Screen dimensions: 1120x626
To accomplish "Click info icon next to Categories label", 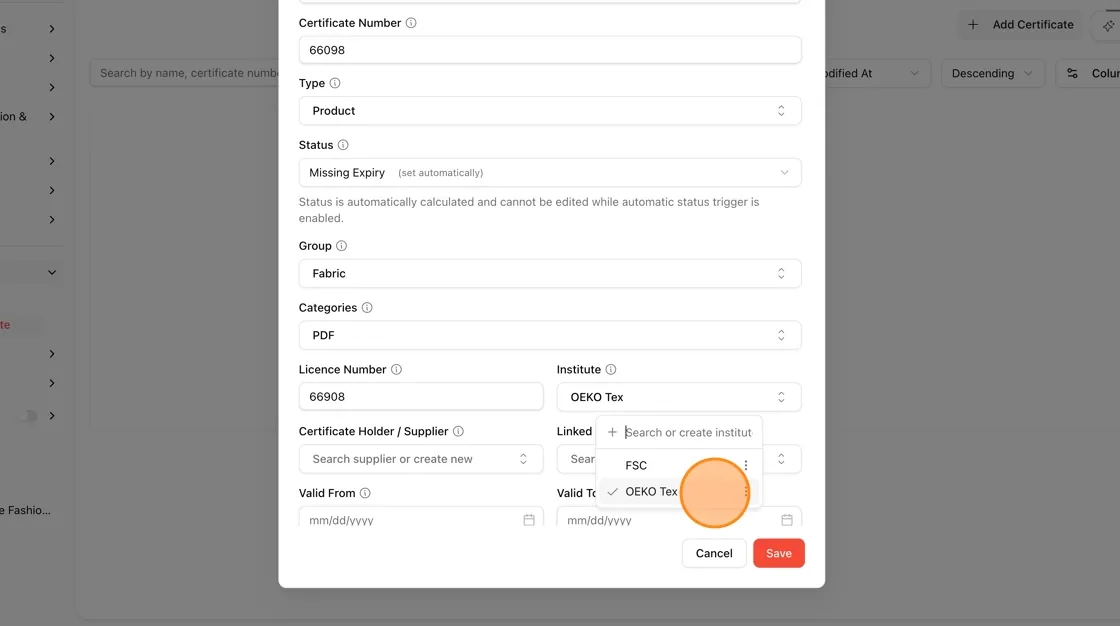I will coord(366,307).
